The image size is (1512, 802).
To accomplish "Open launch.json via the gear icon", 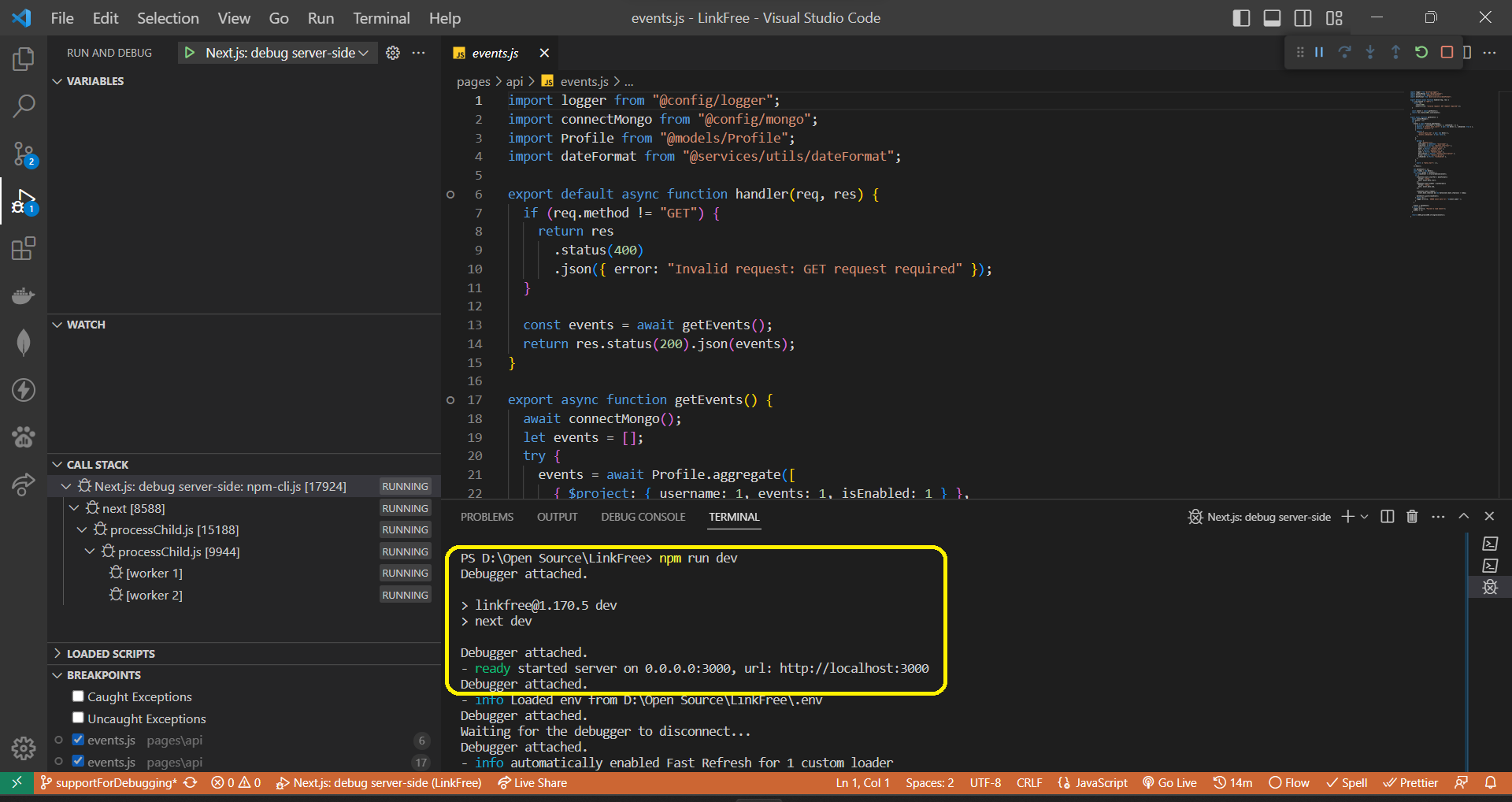I will [x=393, y=53].
